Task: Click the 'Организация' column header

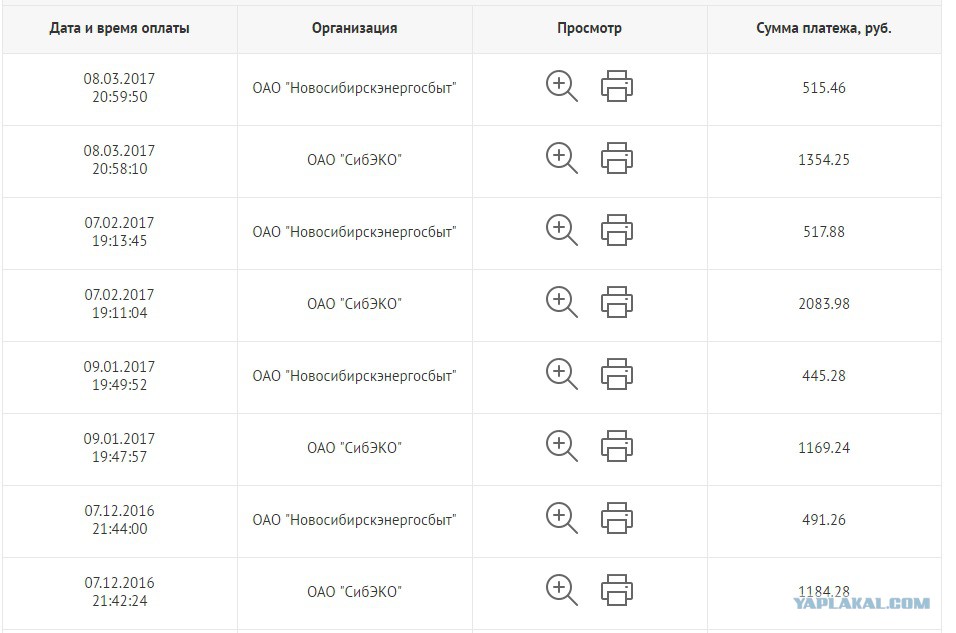Action: point(354,28)
